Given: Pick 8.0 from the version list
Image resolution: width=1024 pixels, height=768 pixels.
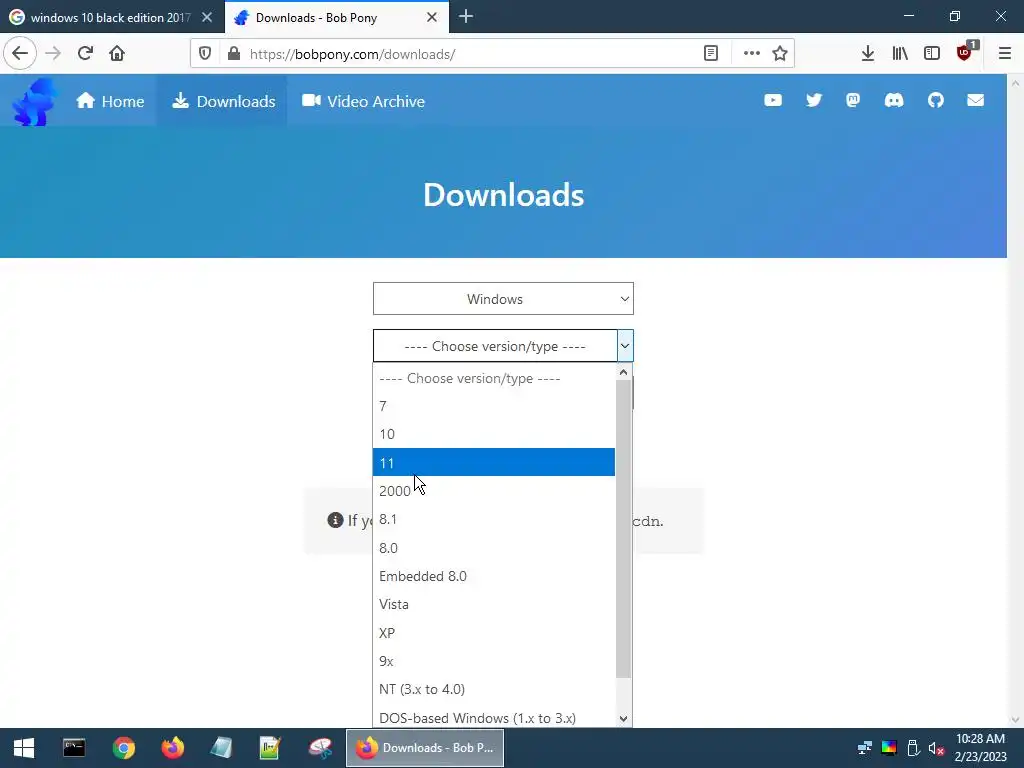Looking at the screenshot, I should pos(494,548).
